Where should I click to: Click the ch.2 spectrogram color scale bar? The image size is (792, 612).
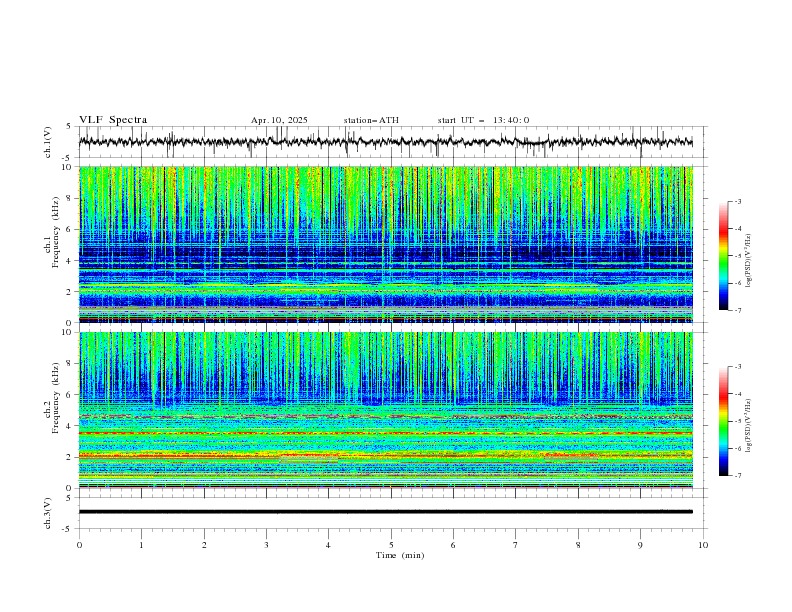click(x=723, y=421)
